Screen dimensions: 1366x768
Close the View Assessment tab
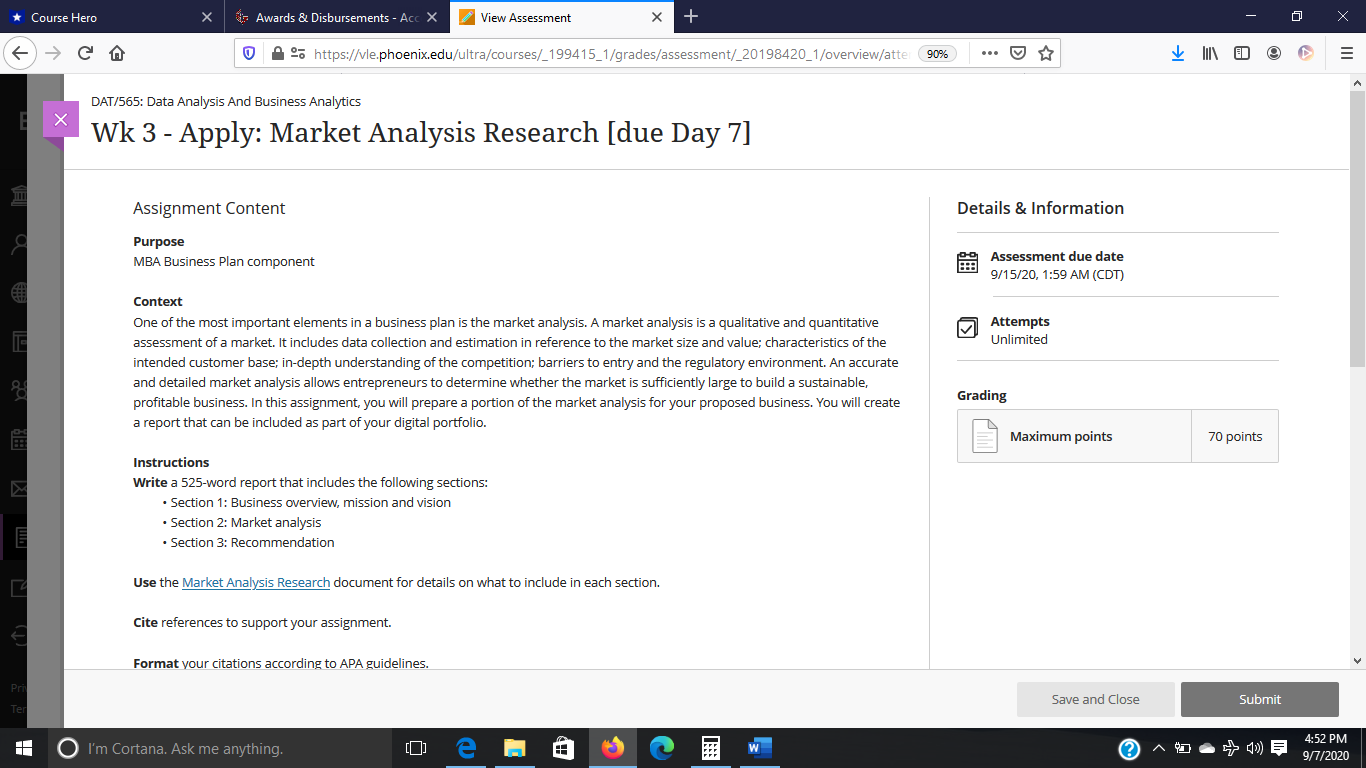tap(656, 18)
